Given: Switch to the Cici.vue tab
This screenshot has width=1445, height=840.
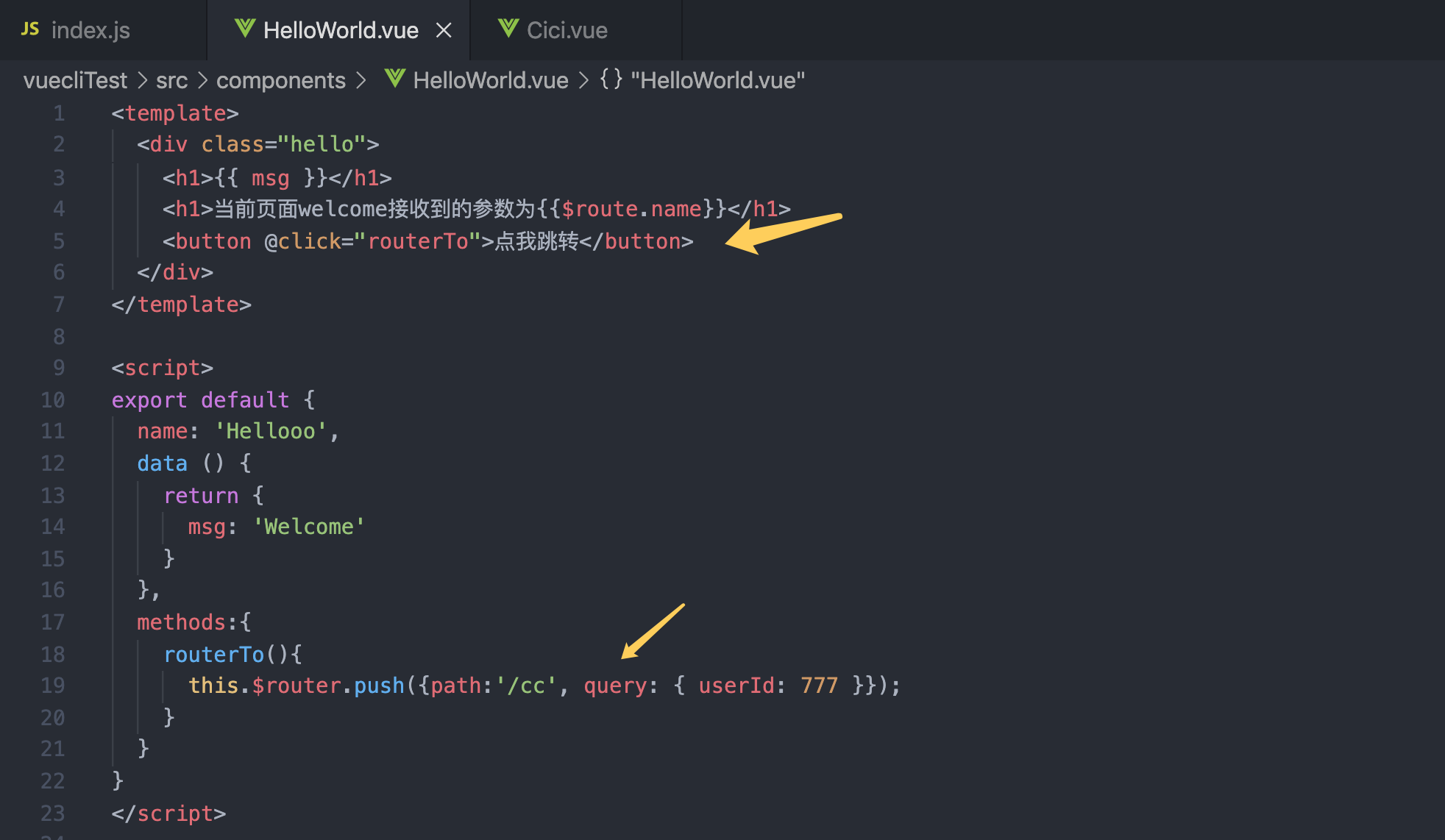Looking at the screenshot, I should point(567,30).
